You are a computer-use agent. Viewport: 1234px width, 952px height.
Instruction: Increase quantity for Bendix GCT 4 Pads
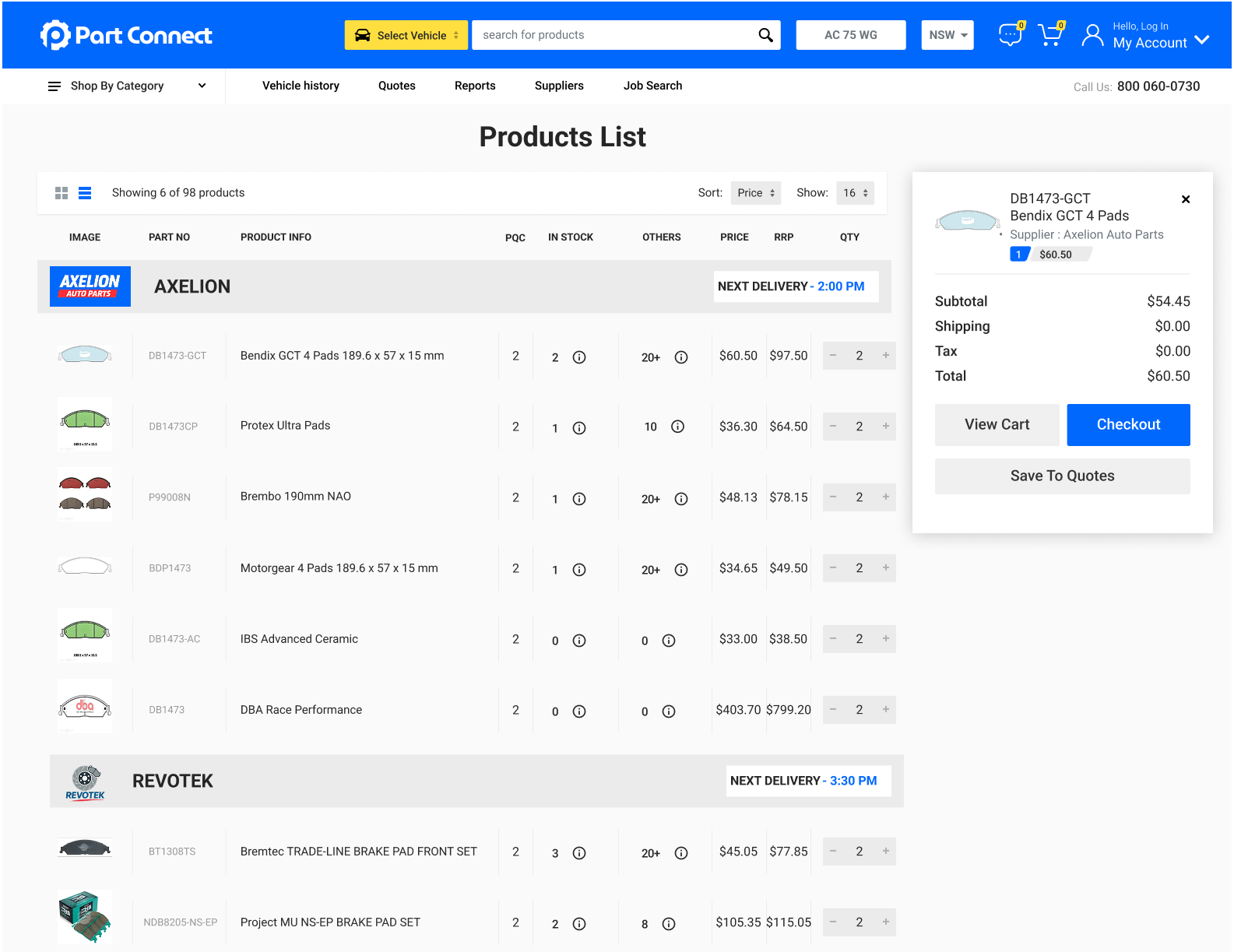[x=886, y=356]
